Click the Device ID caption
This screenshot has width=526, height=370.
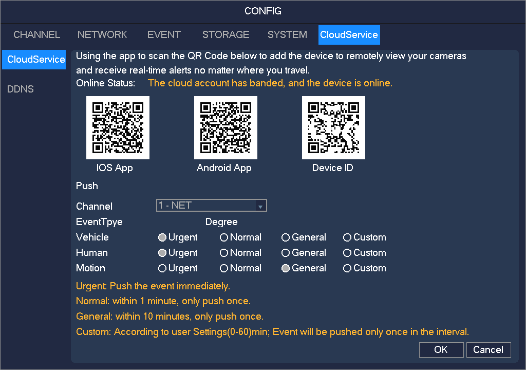tap(332, 168)
